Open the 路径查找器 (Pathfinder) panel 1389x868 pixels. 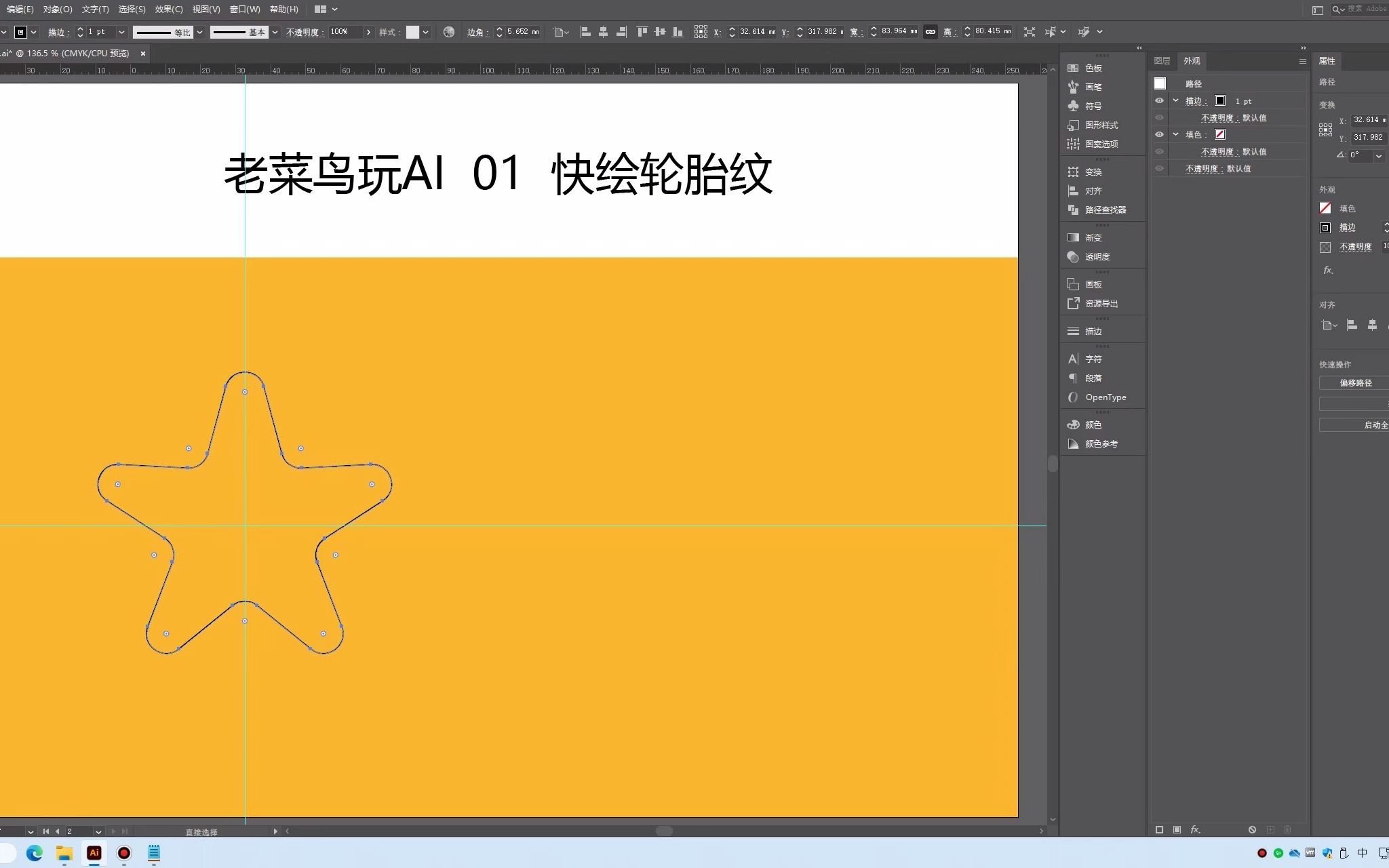[1097, 210]
